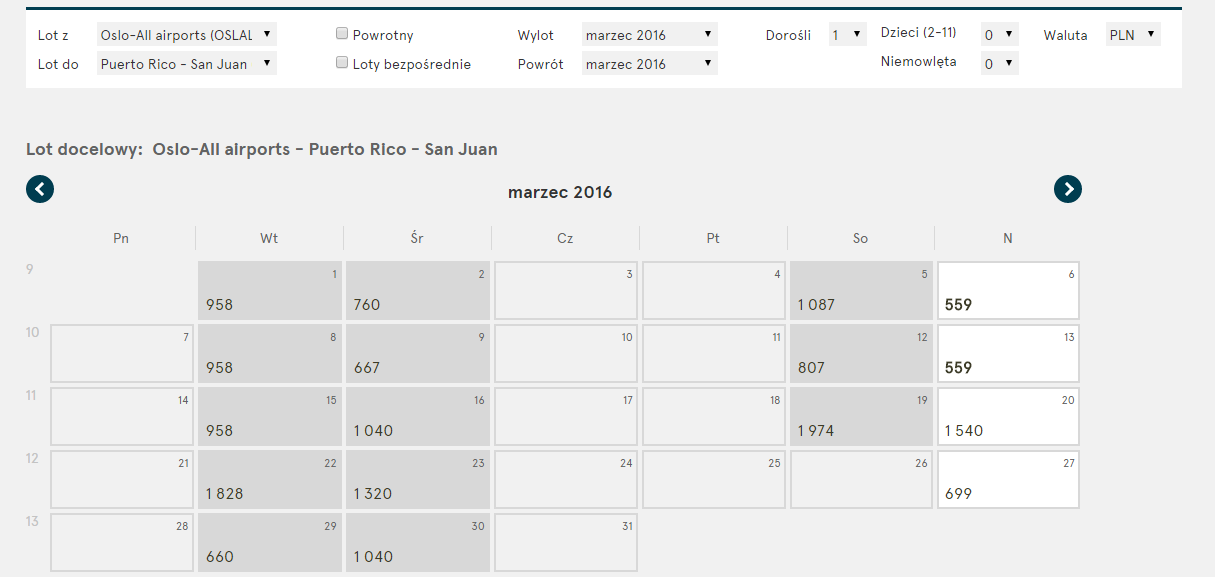Select March 19 fare 1 974
The width and height of the screenshot is (1215, 577).
(x=862, y=417)
